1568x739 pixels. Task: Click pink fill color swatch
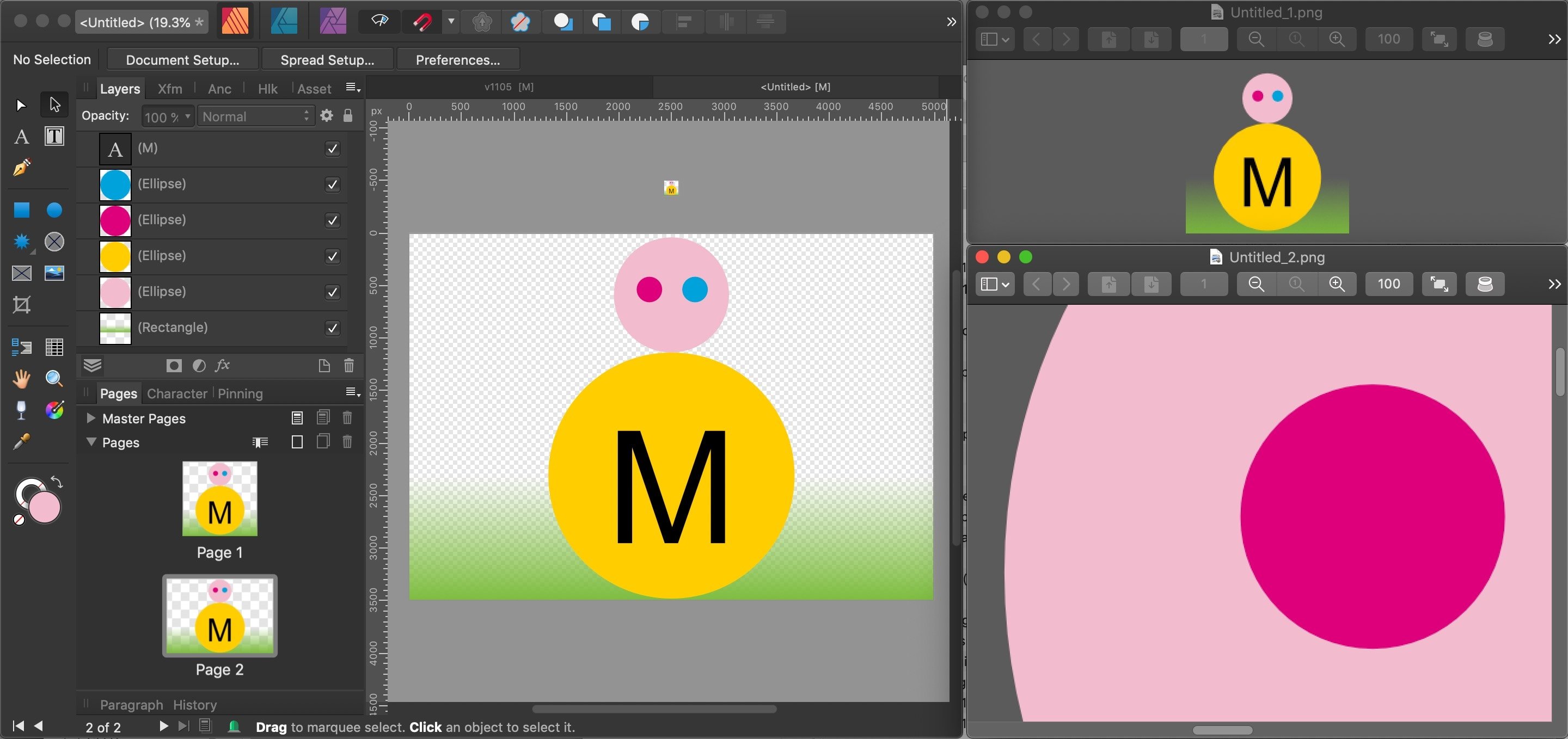pos(45,507)
